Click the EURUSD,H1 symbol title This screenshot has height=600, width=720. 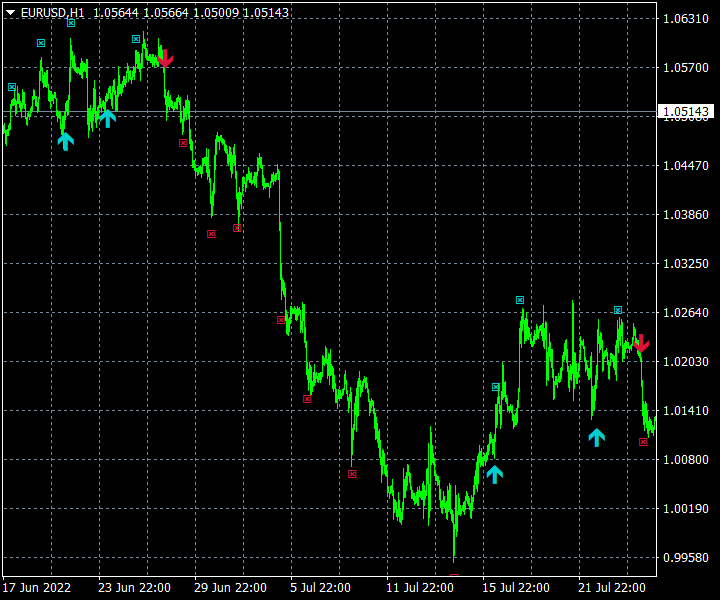tap(52, 13)
